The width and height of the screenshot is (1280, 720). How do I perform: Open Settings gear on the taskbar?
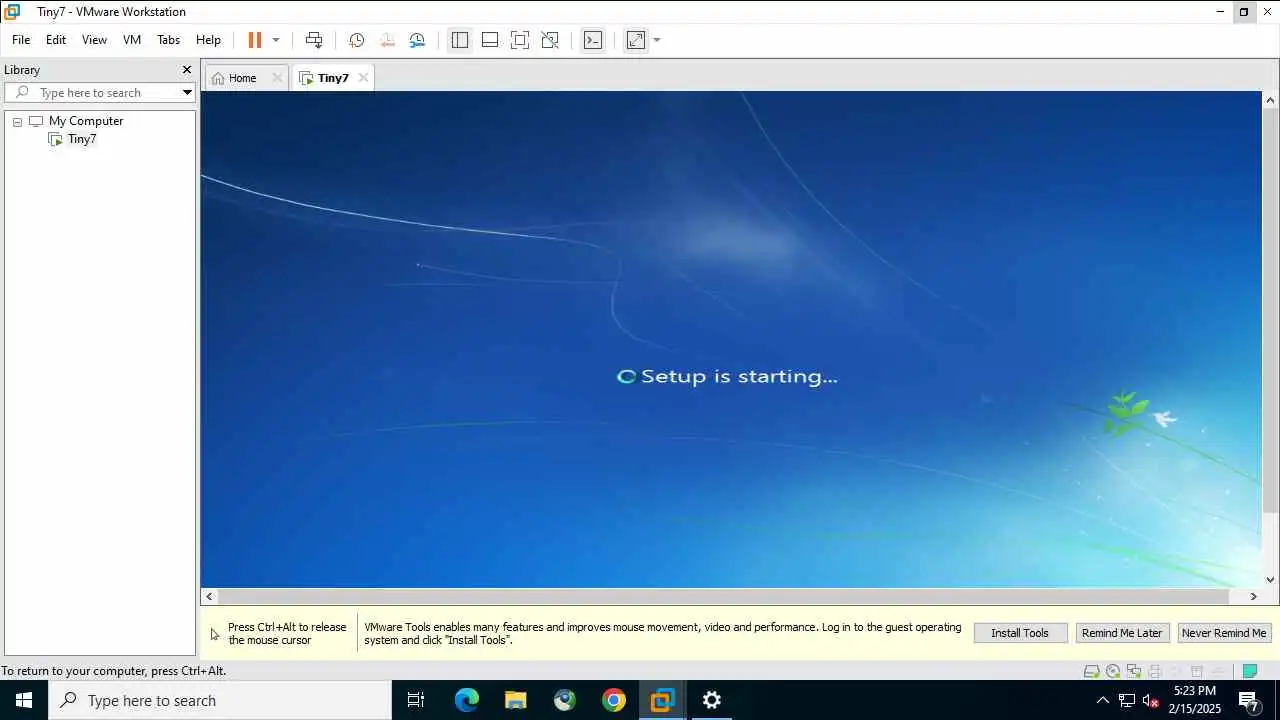(x=711, y=700)
